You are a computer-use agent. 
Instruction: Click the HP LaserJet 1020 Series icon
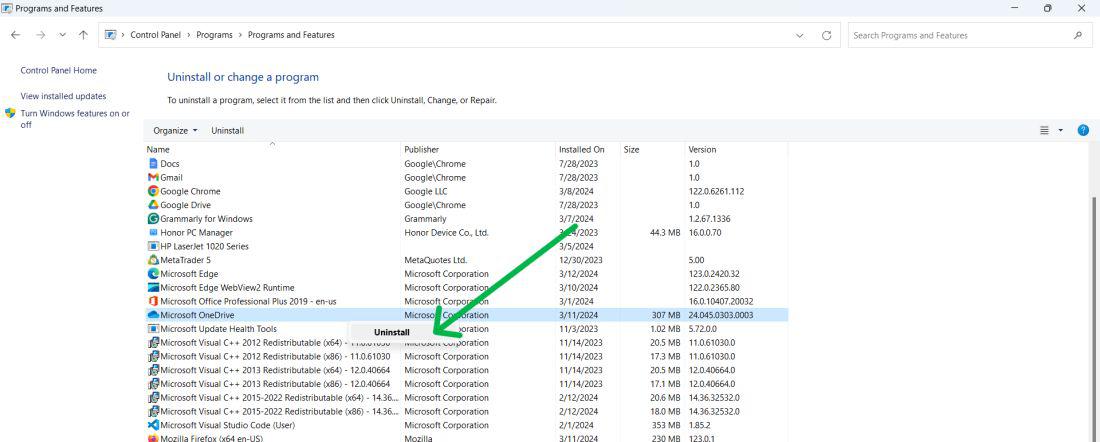point(154,246)
